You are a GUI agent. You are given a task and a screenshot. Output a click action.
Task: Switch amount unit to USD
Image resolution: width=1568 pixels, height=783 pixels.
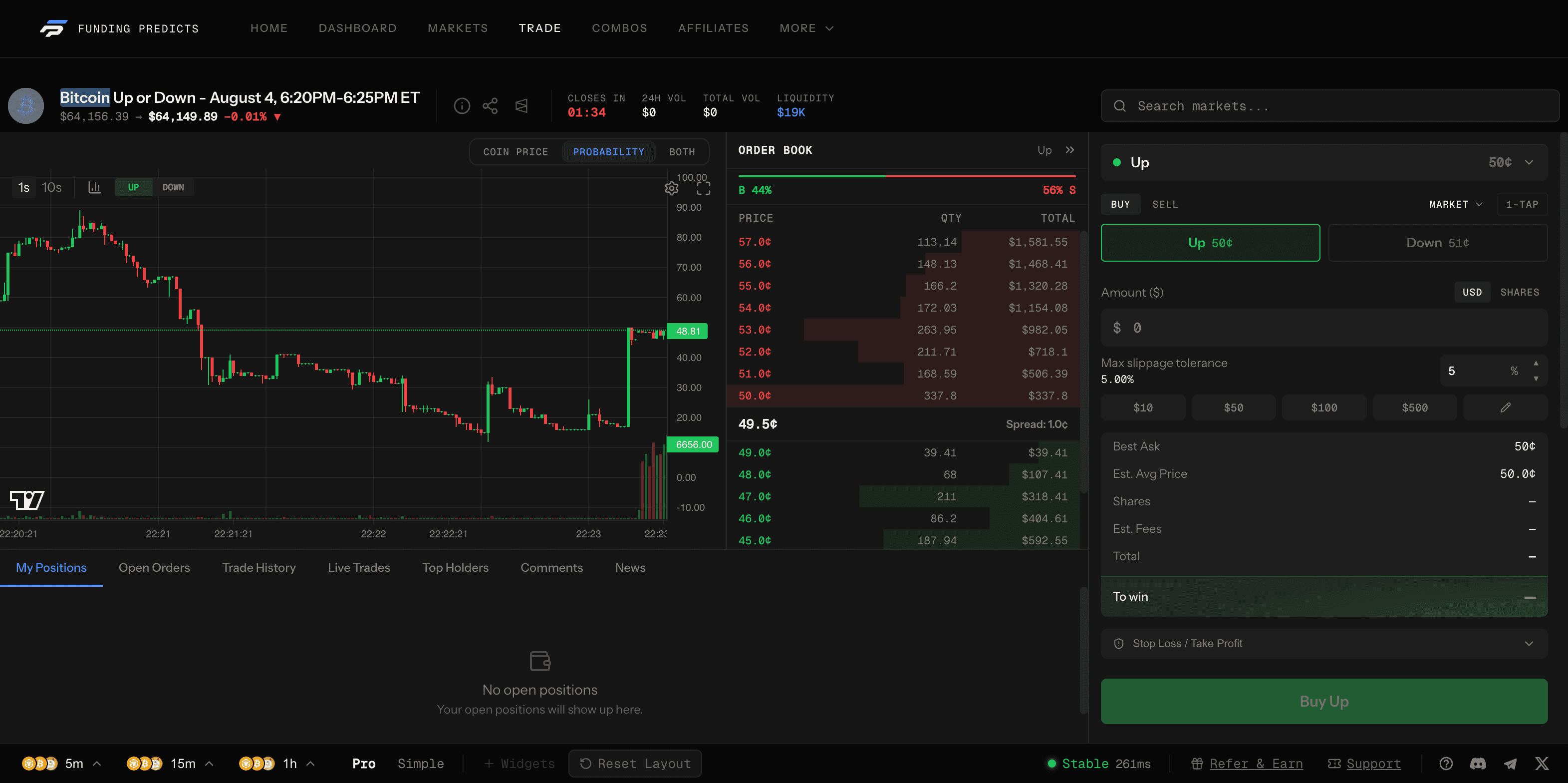pyautogui.click(x=1472, y=292)
